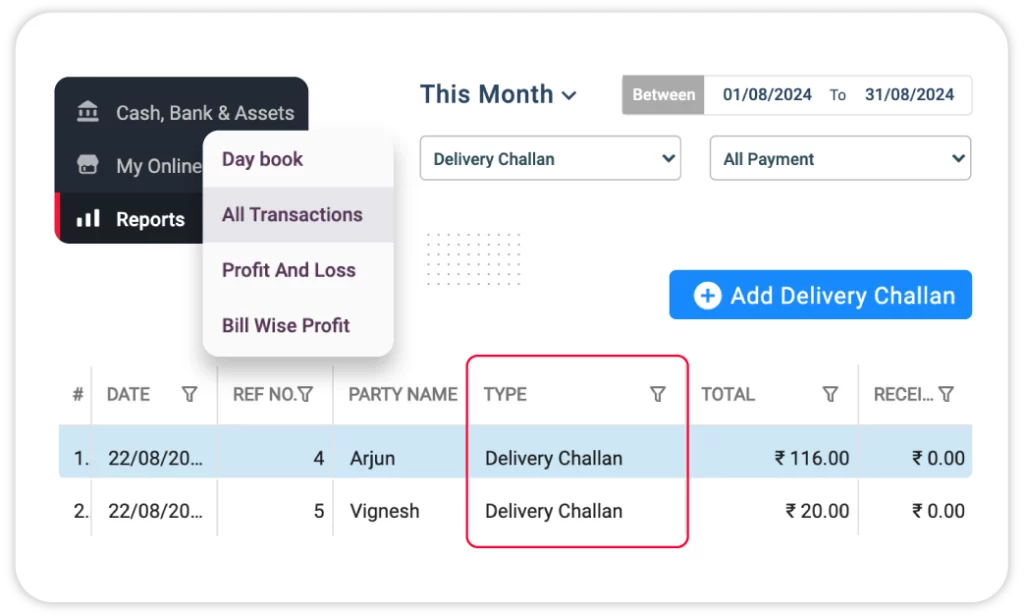The image size is (1024, 616).
Task: Click the Reports bar chart icon
Action: 88,219
